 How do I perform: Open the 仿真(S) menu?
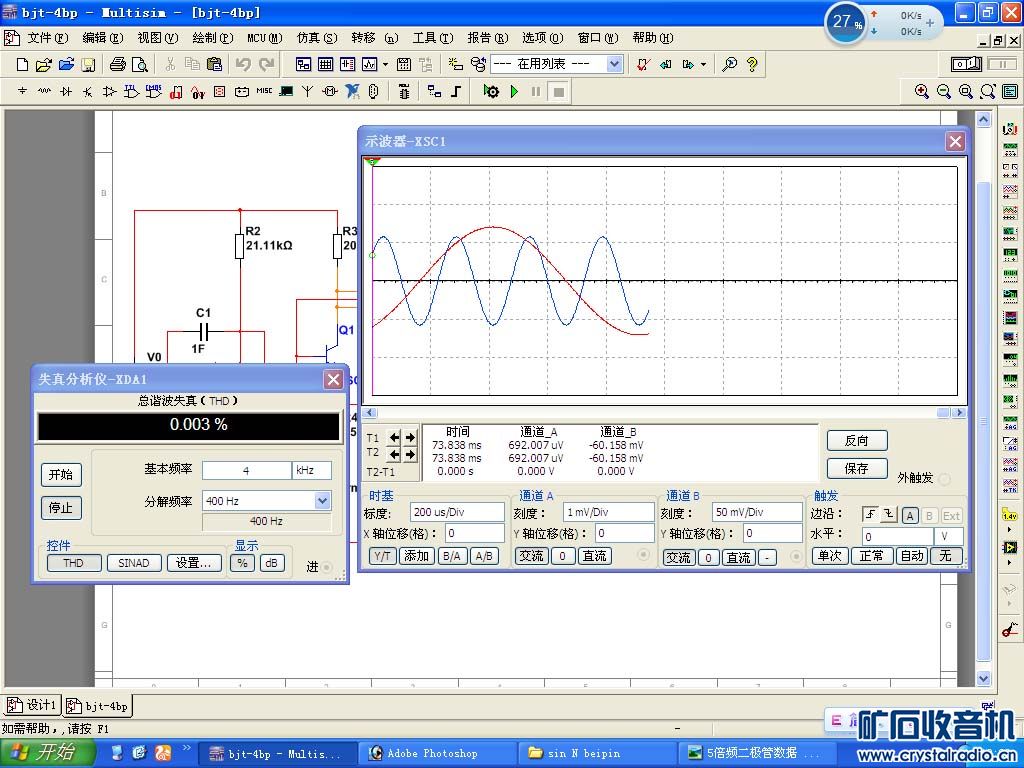coord(316,38)
